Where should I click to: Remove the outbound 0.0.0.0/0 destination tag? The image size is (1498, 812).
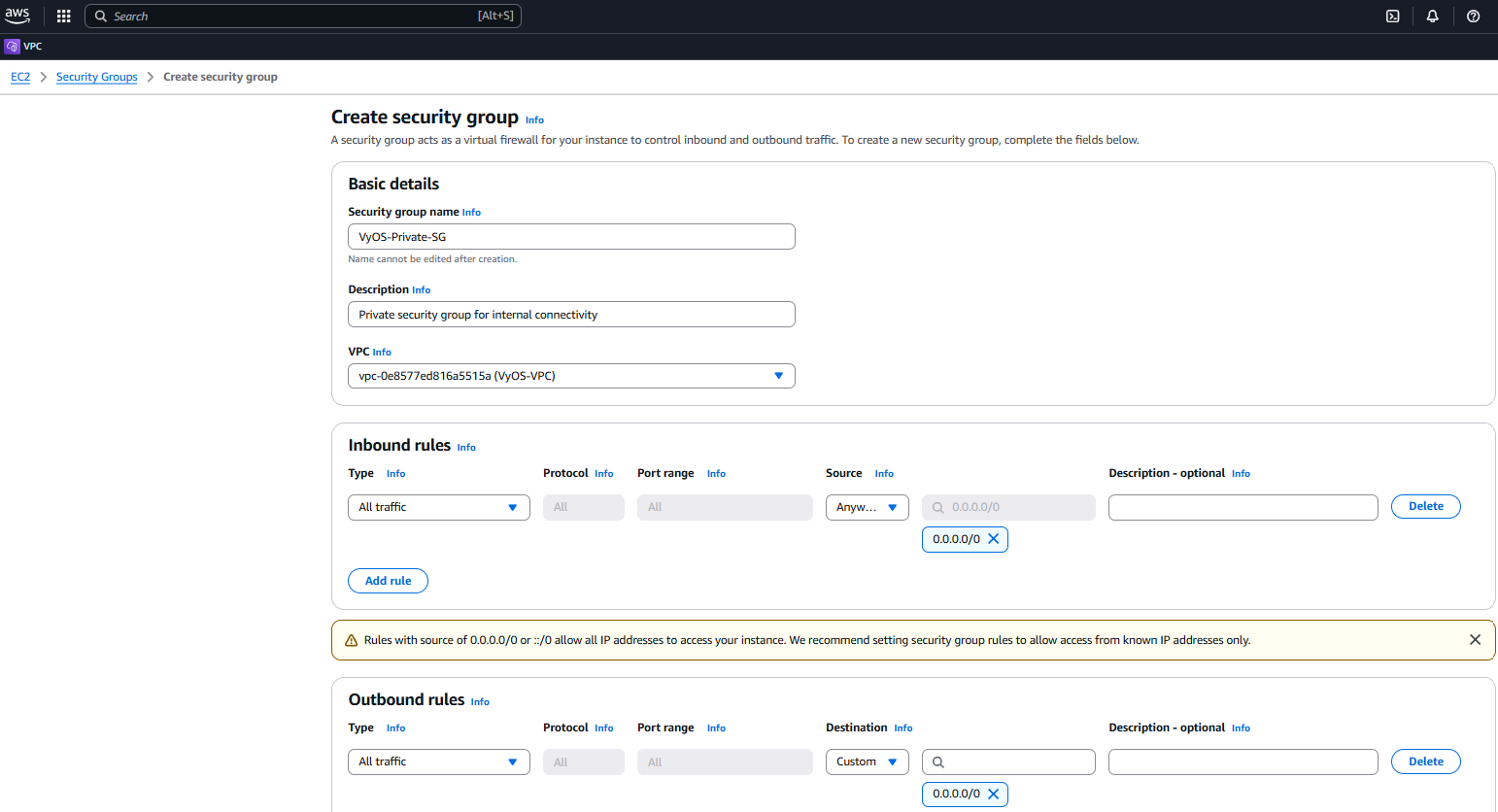point(993,795)
